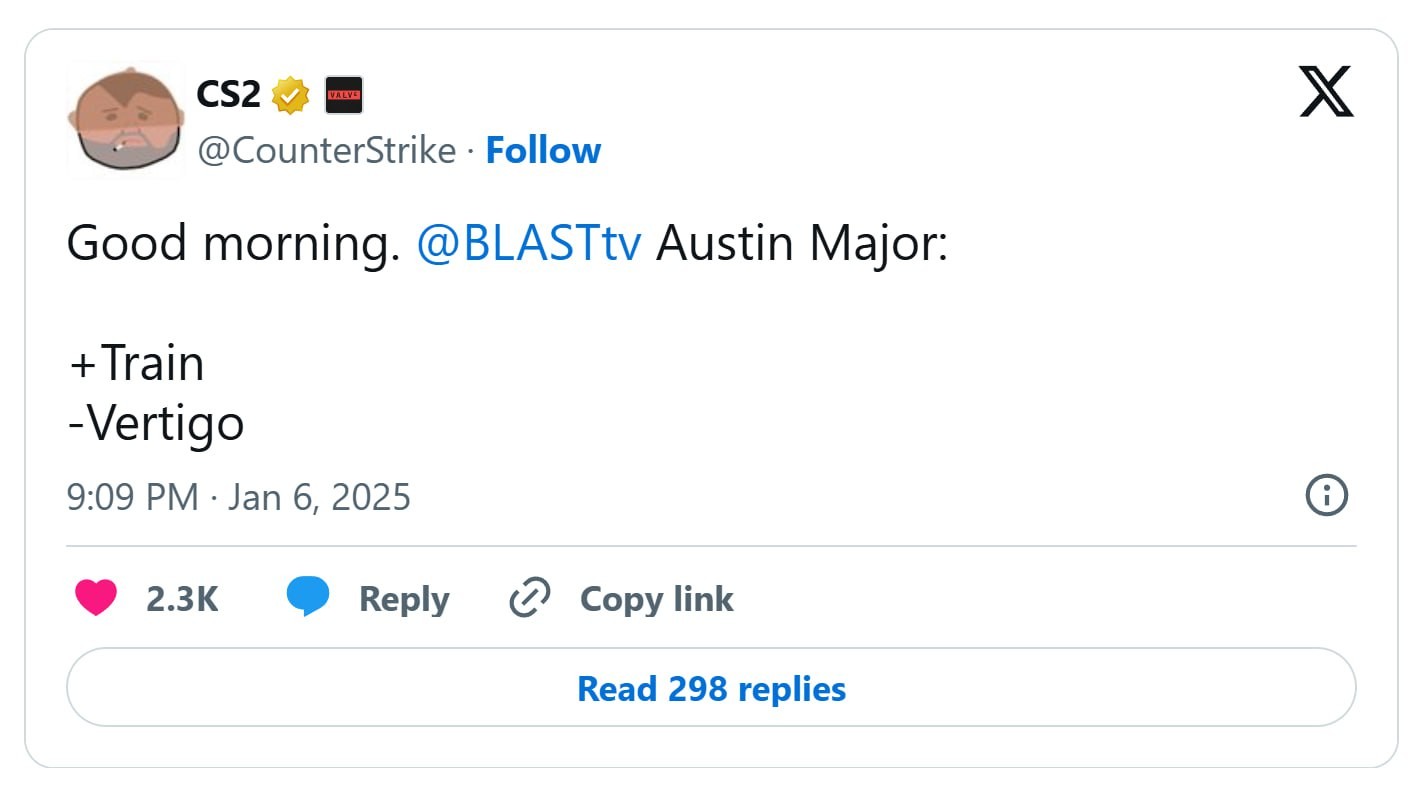
Task: Click the X logo icon
Action: 1326,92
